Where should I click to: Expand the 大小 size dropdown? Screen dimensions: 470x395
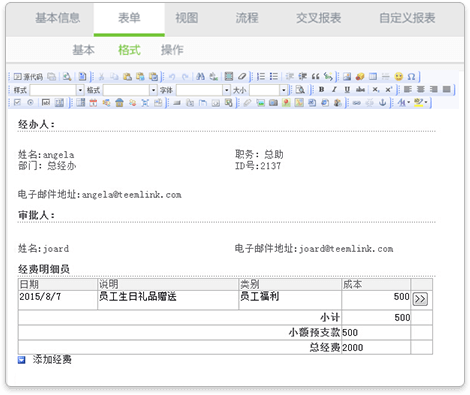(x=268, y=90)
